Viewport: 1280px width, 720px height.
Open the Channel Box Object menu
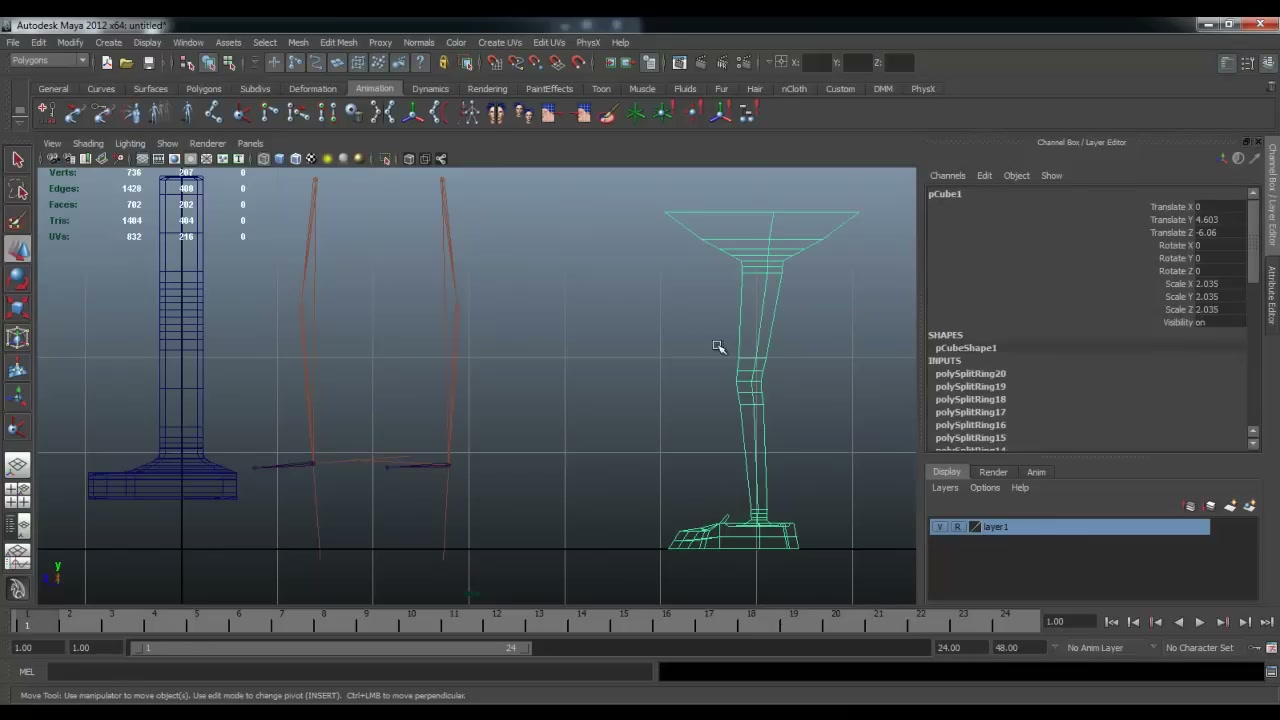coord(1016,176)
